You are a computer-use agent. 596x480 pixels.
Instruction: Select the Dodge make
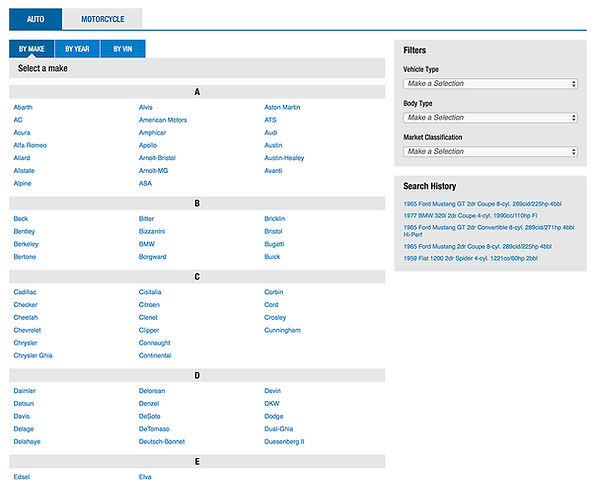pyautogui.click(x=274, y=416)
